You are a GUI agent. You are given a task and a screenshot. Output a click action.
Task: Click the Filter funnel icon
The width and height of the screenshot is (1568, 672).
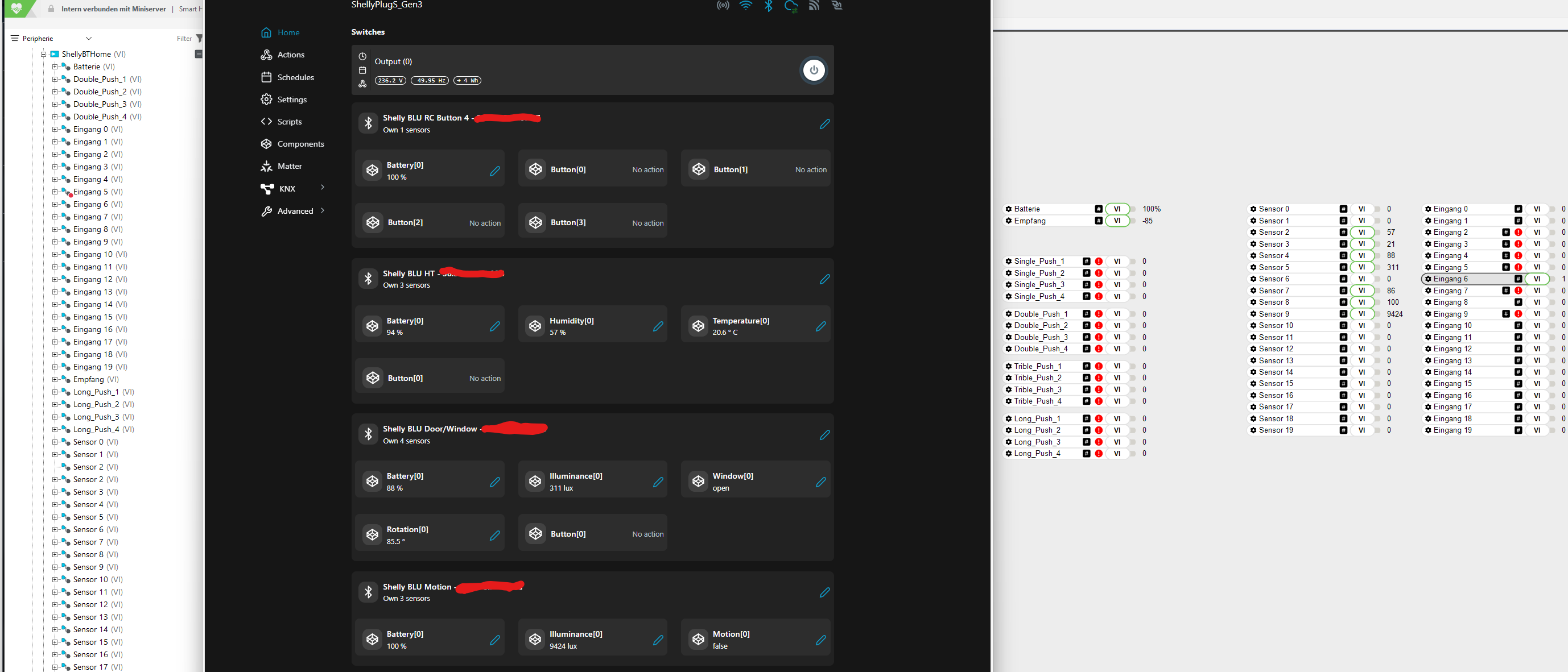click(x=199, y=38)
